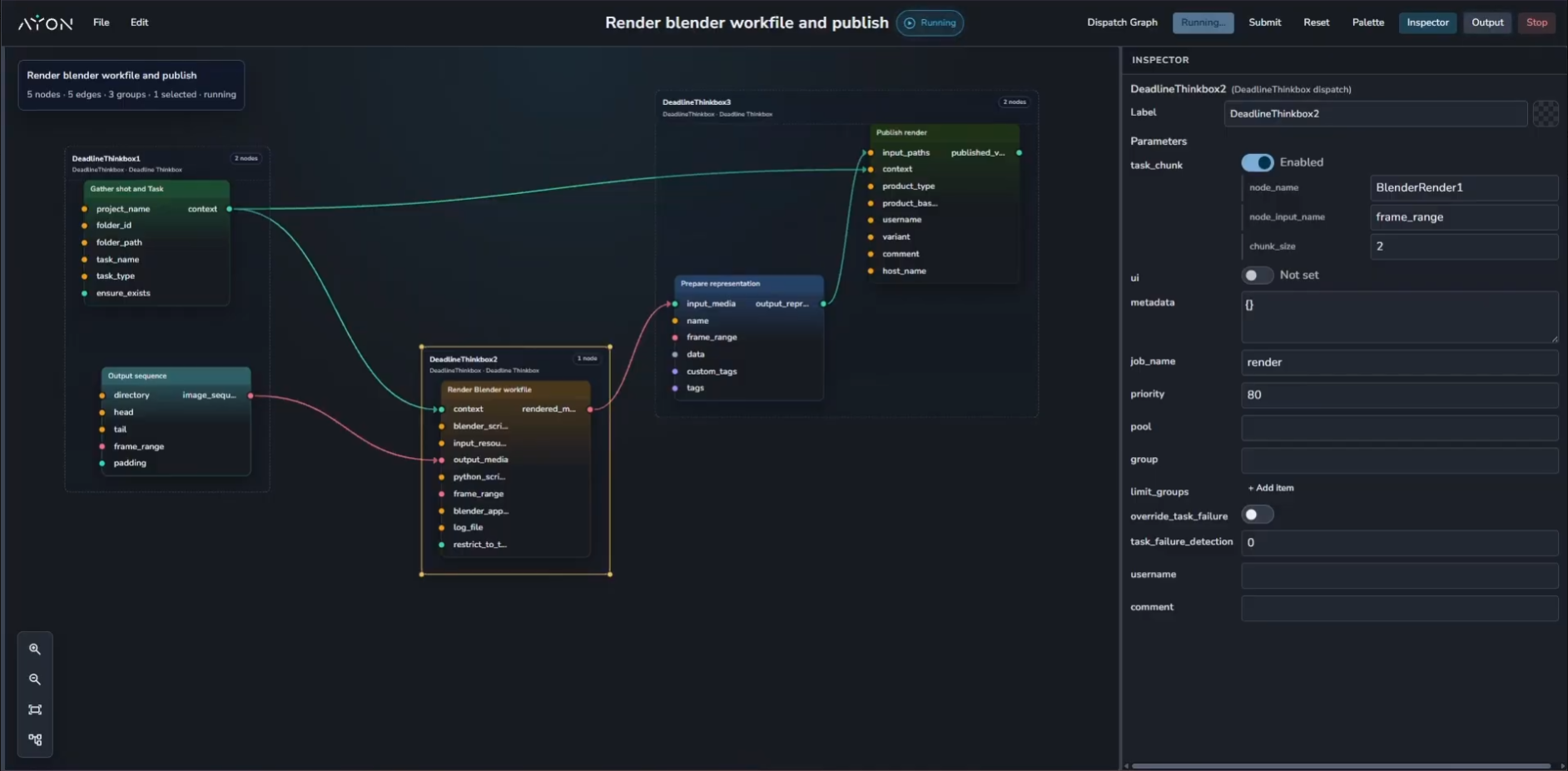Viewport: 1568px width, 771px height.
Task: Select the DeadlineThinkbox3 group title
Action: pyautogui.click(x=697, y=102)
